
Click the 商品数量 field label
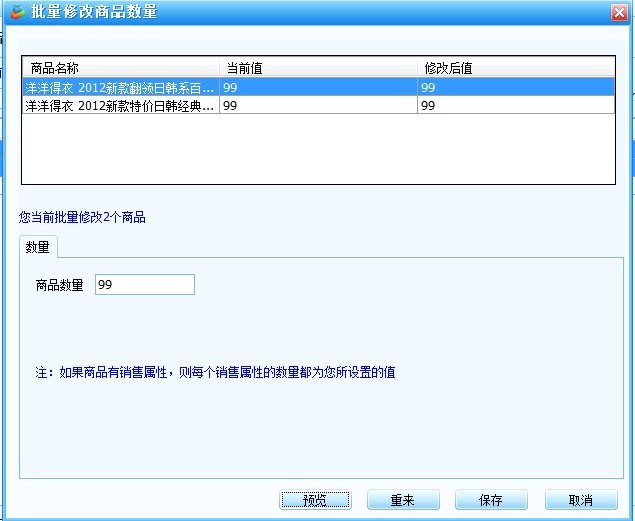(x=60, y=285)
